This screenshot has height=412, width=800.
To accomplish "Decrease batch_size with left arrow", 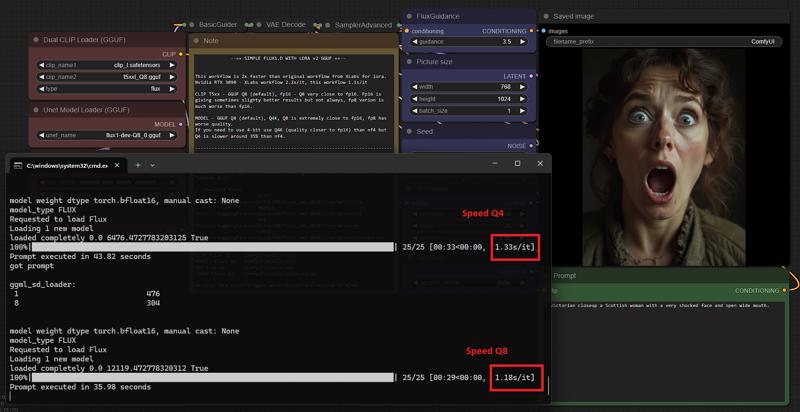I will tap(415, 111).
